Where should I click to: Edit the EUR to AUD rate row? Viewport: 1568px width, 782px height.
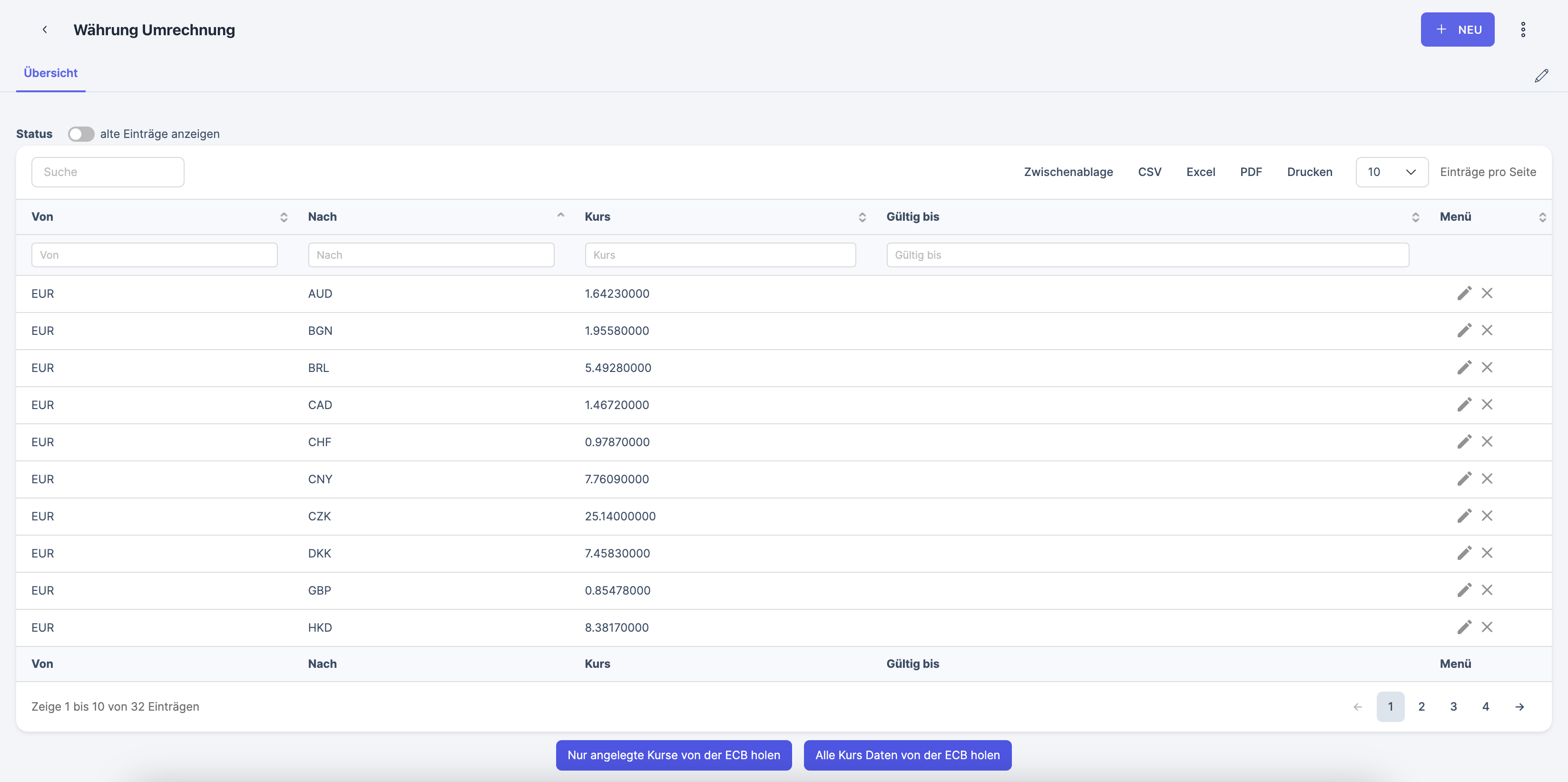pos(1464,293)
